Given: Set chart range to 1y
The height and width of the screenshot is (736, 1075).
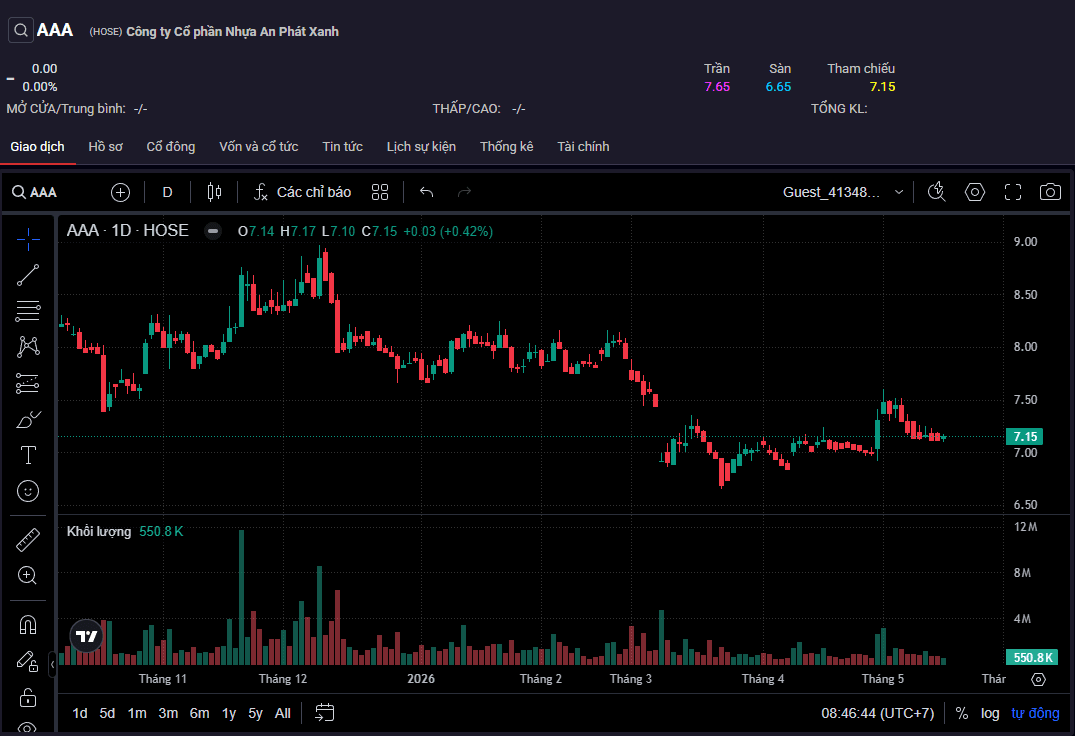Looking at the screenshot, I should point(229,713).
